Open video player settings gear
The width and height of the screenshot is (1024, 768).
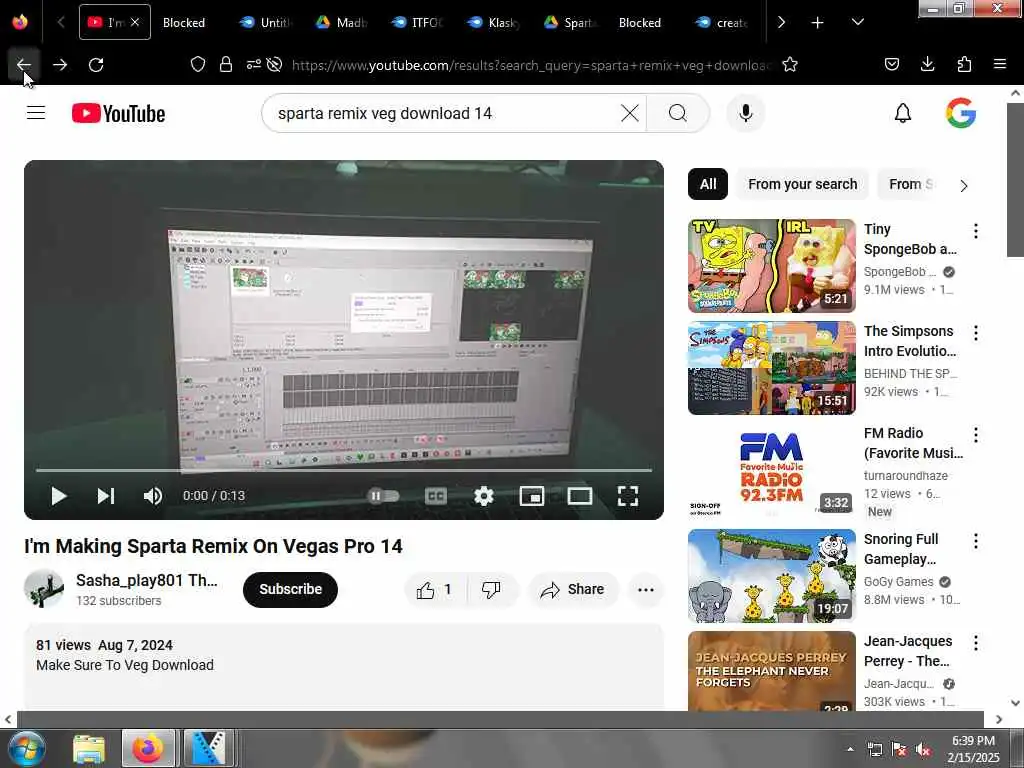click(x=484, y=496)
